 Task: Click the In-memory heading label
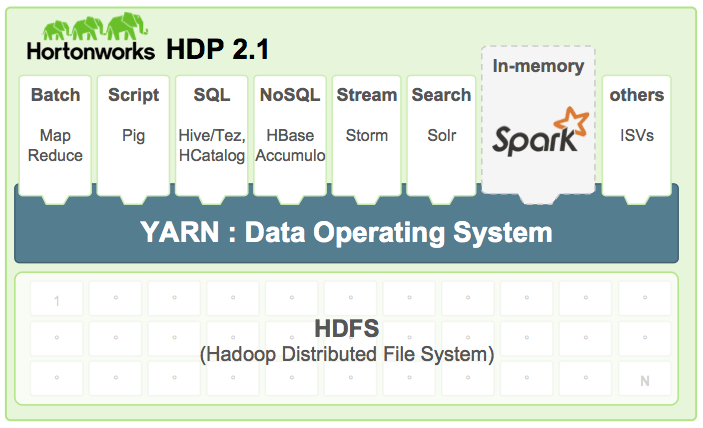pyautogui.click(x=538, y=67)
